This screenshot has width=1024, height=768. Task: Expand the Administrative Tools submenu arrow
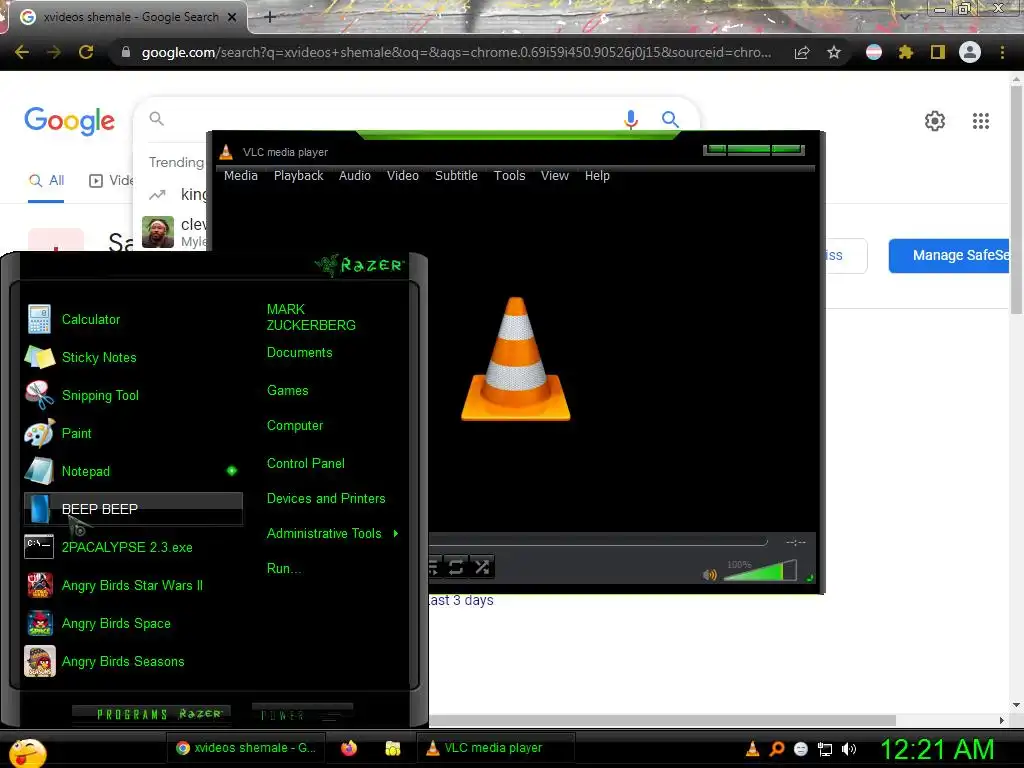[396, 534]
